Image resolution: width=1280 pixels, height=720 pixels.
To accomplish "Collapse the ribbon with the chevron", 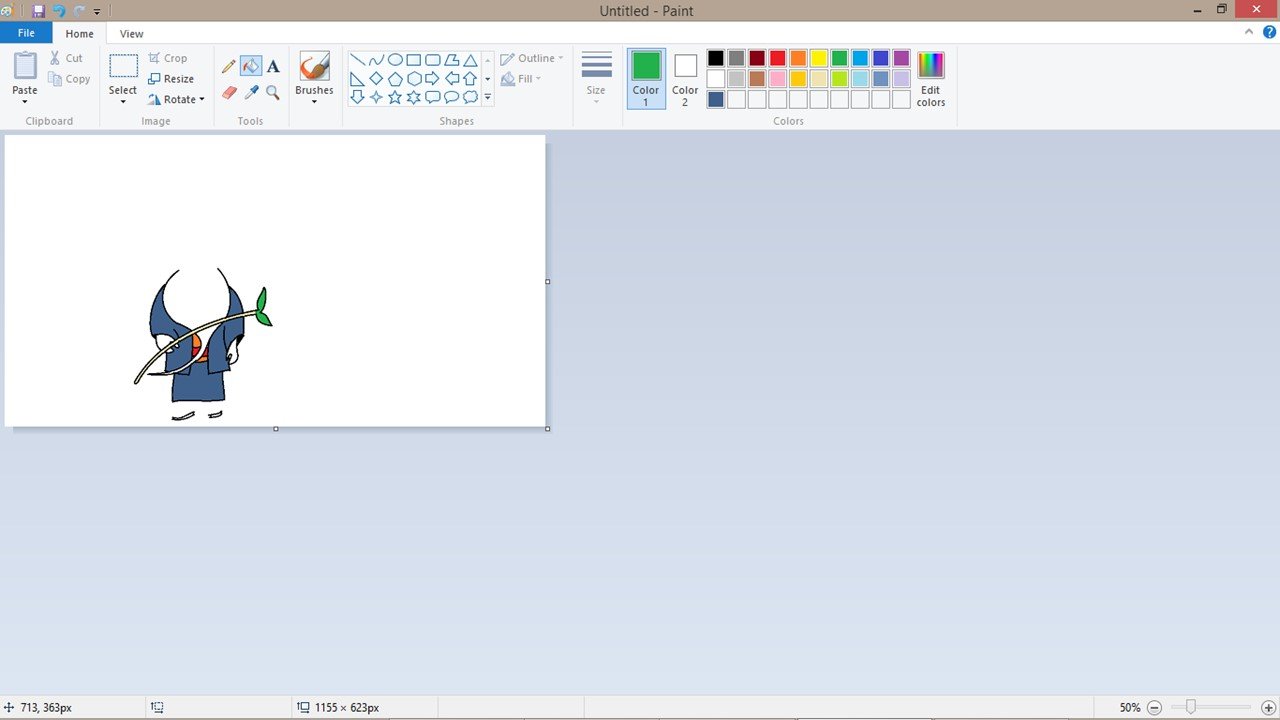I will click(x=1249, y=32).
